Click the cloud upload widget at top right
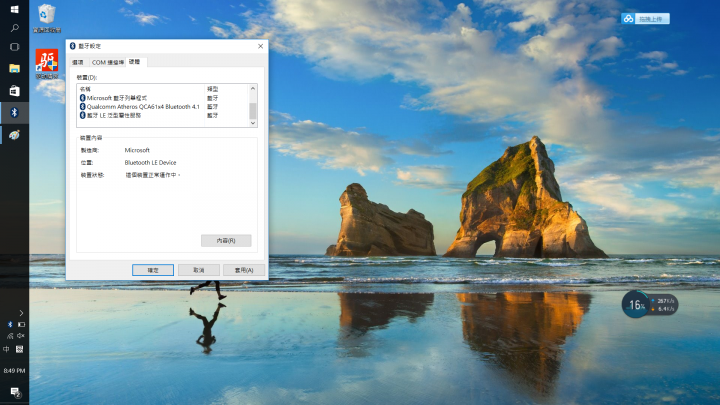This screenshot has height=405, width=720. click(645, 18)
